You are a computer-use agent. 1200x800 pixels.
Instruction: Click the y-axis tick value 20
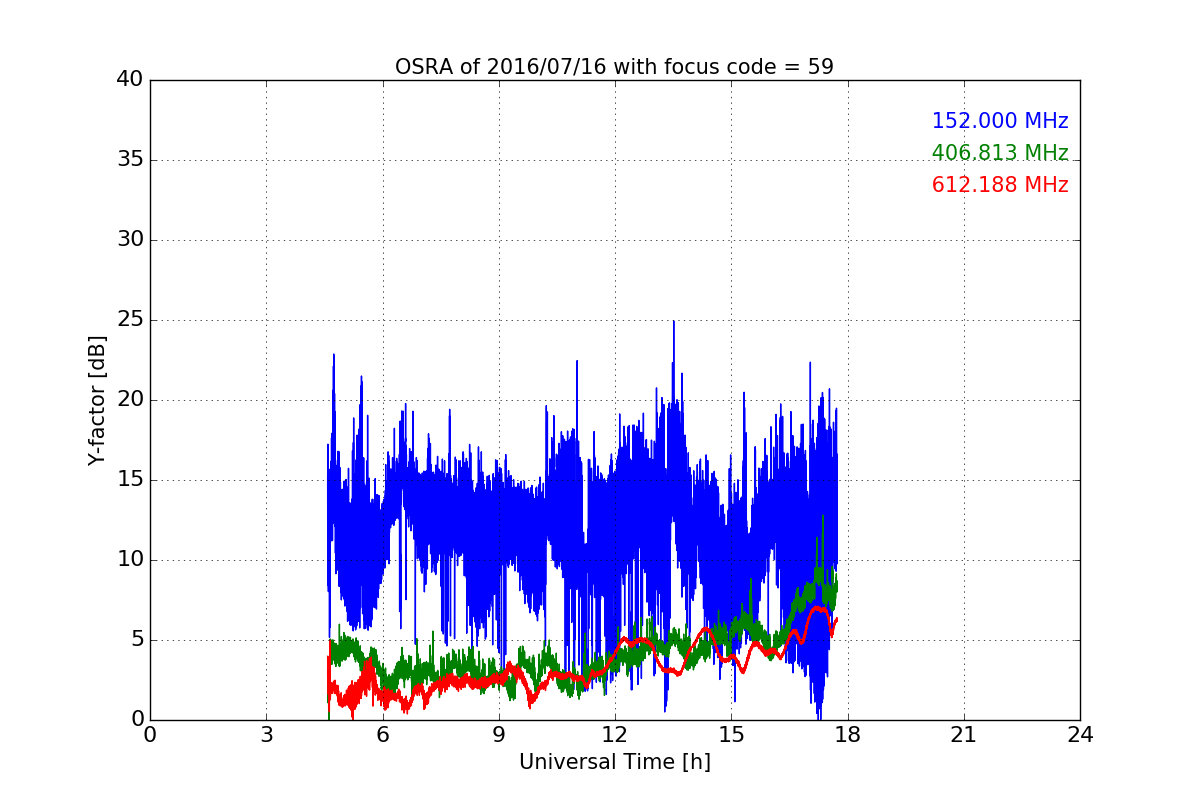click(130, 400)
